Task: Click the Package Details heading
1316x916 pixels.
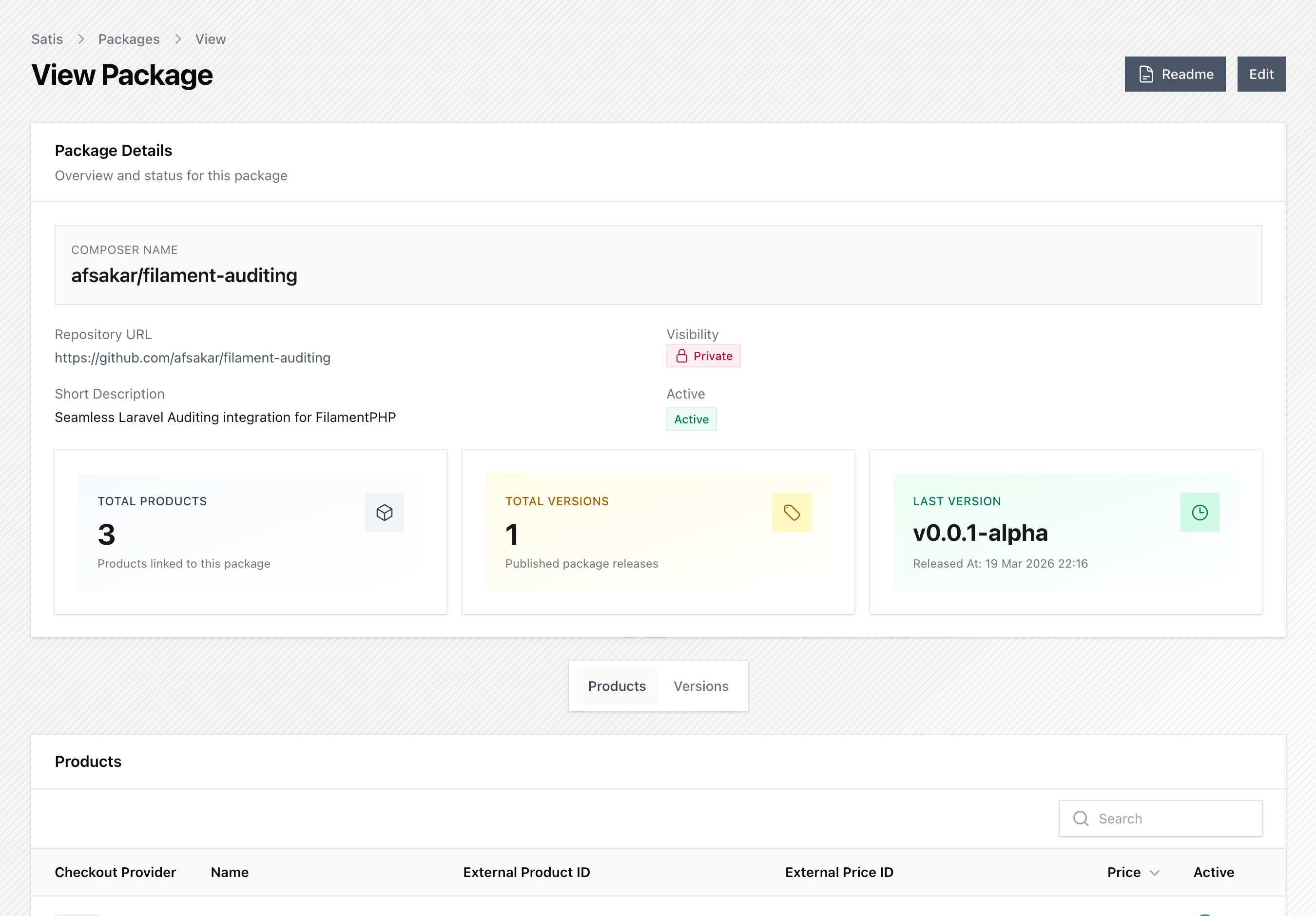Action: coord(114,151)
